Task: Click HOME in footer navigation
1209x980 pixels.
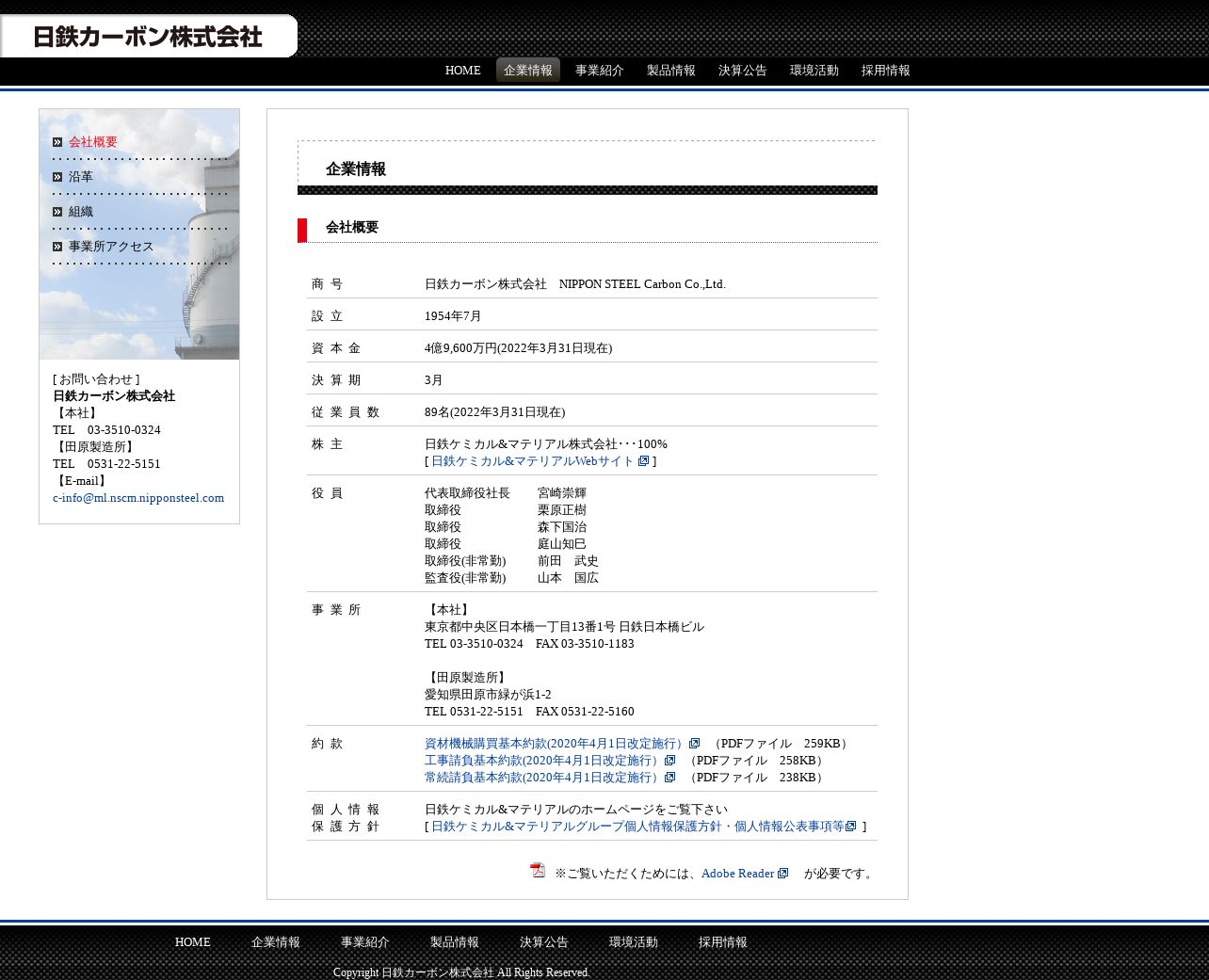Action: click(193, 942)
